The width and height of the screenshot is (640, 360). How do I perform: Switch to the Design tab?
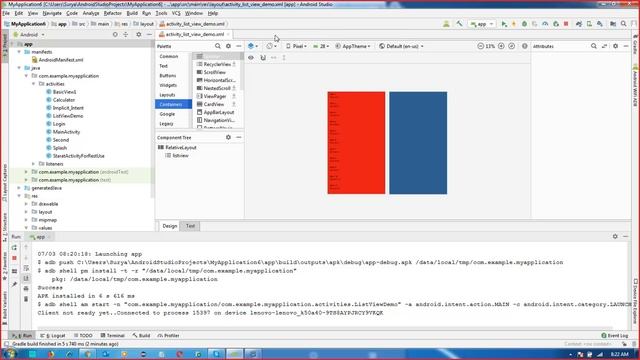(170, 226)
